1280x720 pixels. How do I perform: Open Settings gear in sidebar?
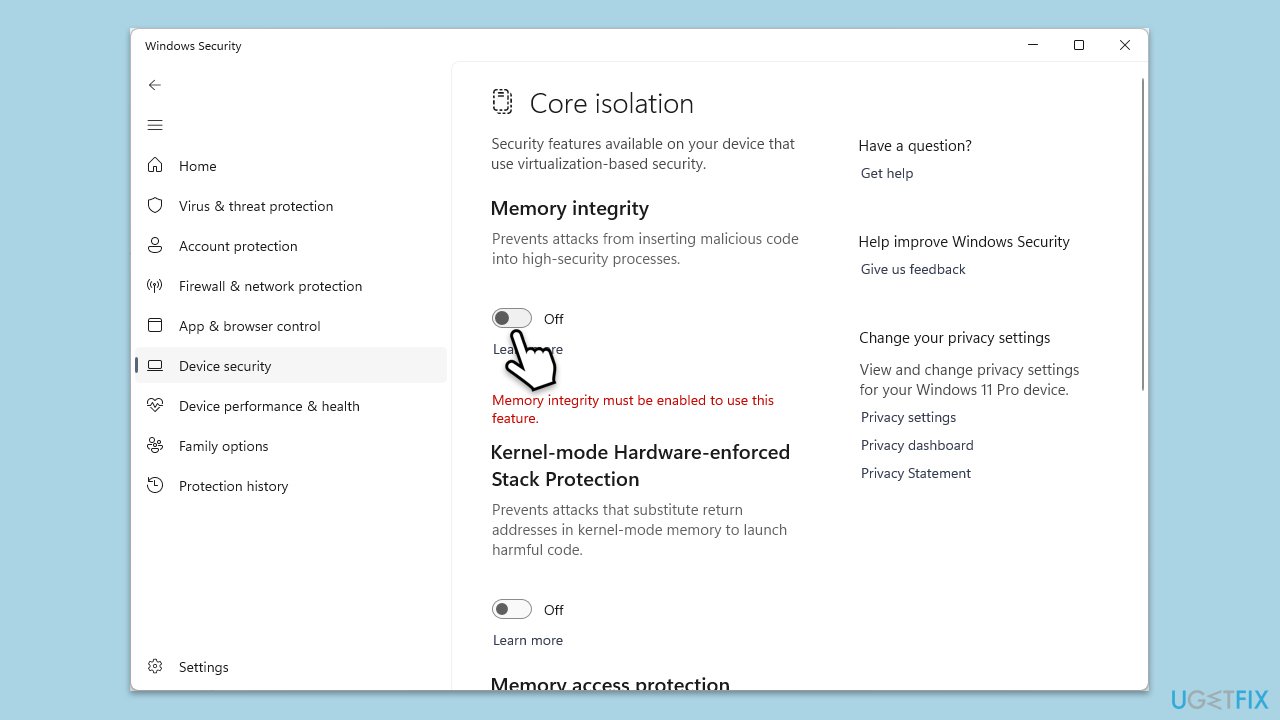[155, 667]
